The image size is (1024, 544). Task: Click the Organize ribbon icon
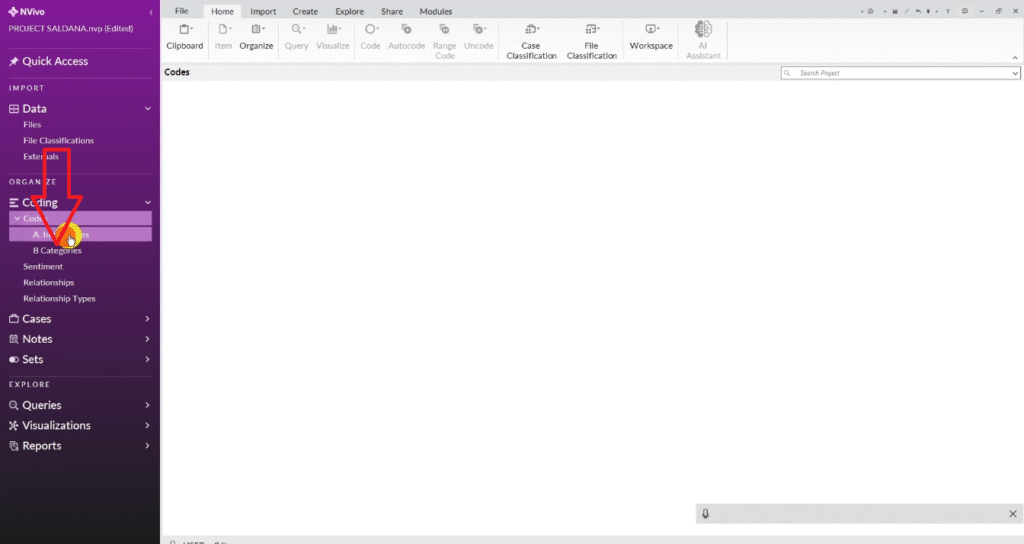256,36
